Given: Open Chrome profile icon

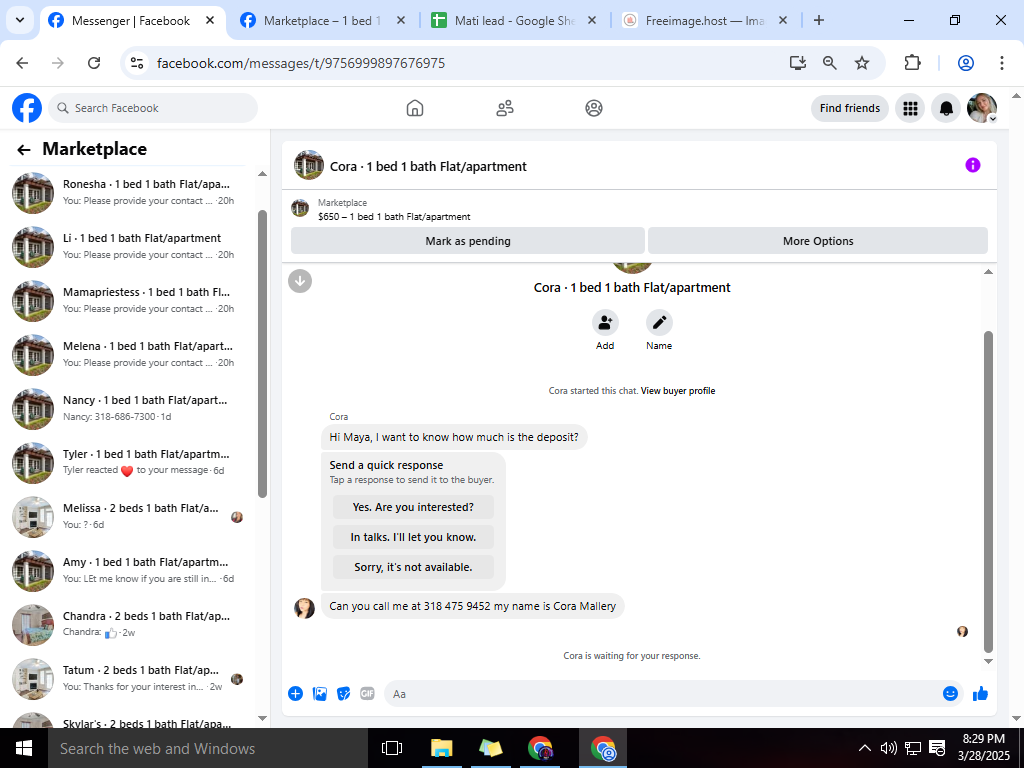Looking at the screenshot, I should [x=966, y=63].
